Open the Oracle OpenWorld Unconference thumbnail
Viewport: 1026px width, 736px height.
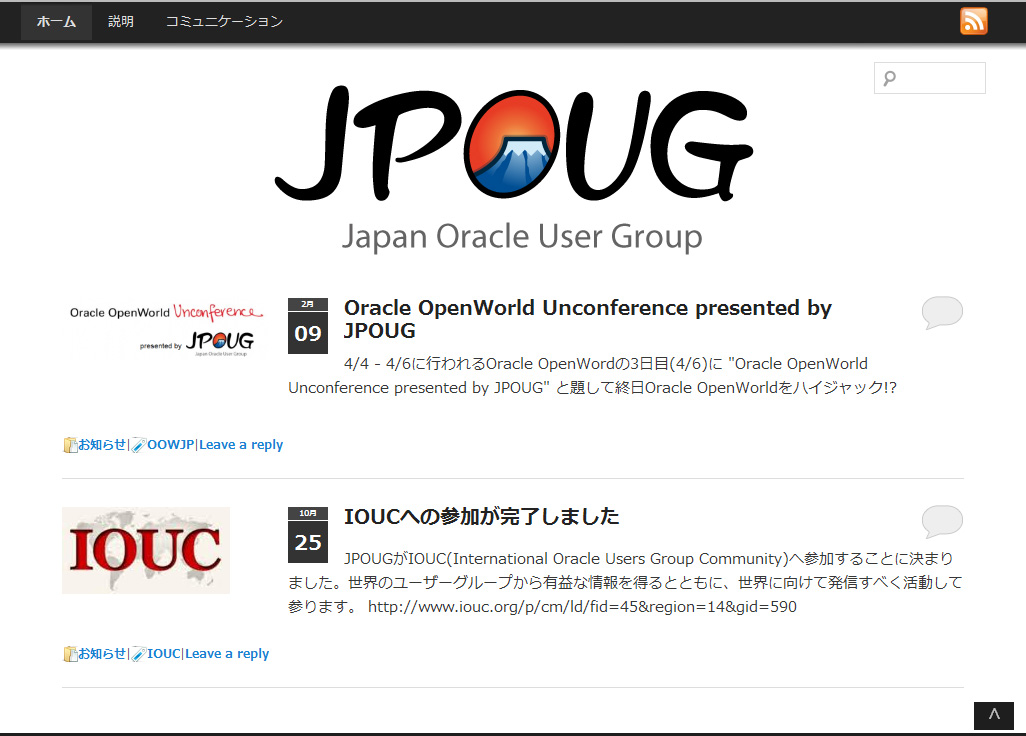pyautogui.click(x=166, y=329)
